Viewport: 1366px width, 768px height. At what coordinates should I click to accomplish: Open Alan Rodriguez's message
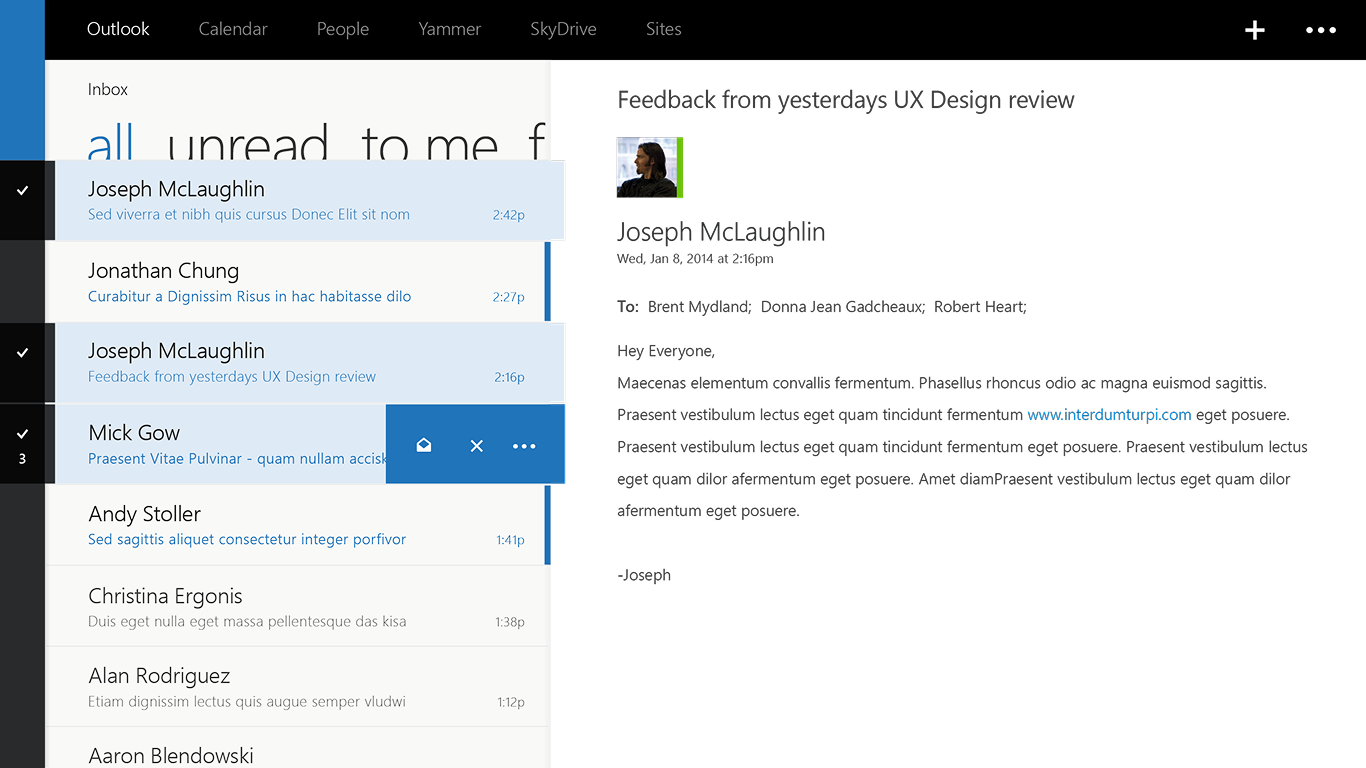tap(298, 687)
